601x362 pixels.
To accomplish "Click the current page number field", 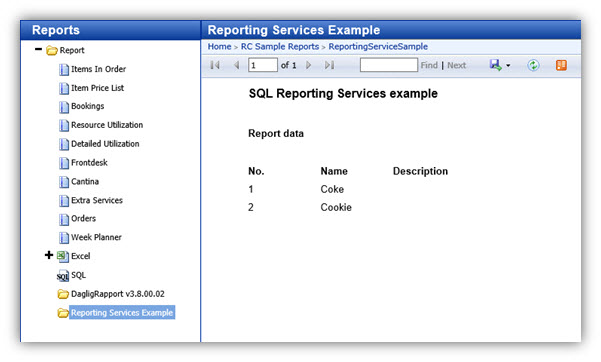I will (263, 65).
